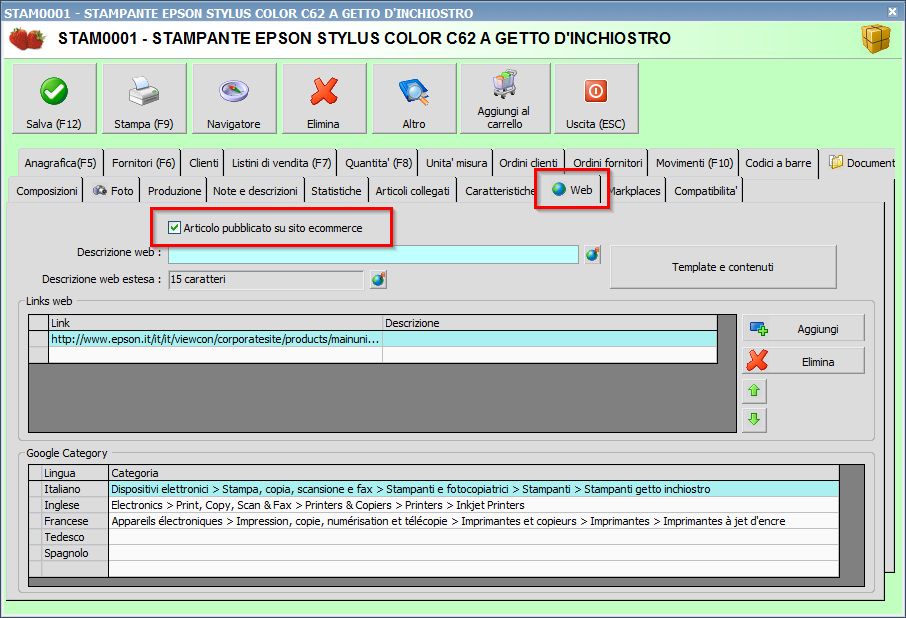Open the Ordini clienti tab
The height and width of the screenshot is (618, 906).
point(528,163)
